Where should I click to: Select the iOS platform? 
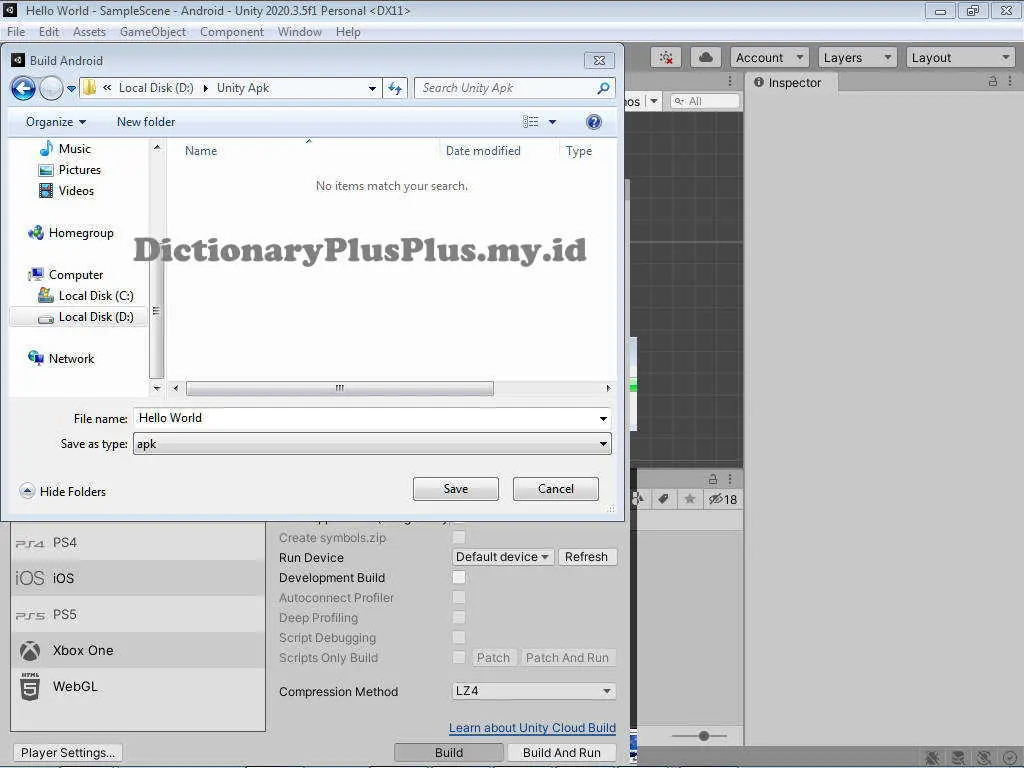(138, 578)
